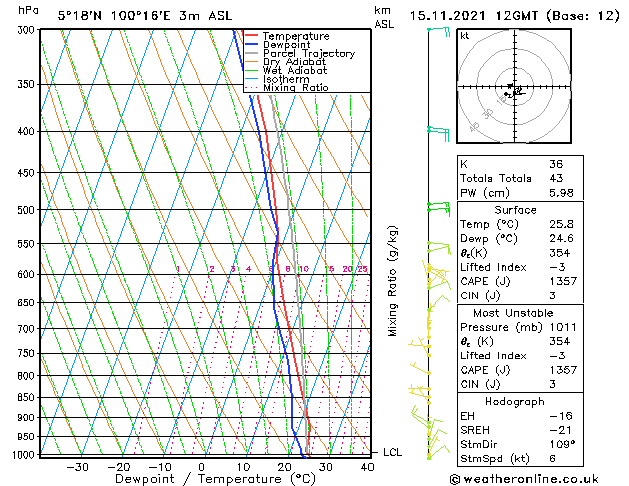Screen dimensions: 629x486
Task: Click the wind barb at 300 hPa
Action: point(439,31)
